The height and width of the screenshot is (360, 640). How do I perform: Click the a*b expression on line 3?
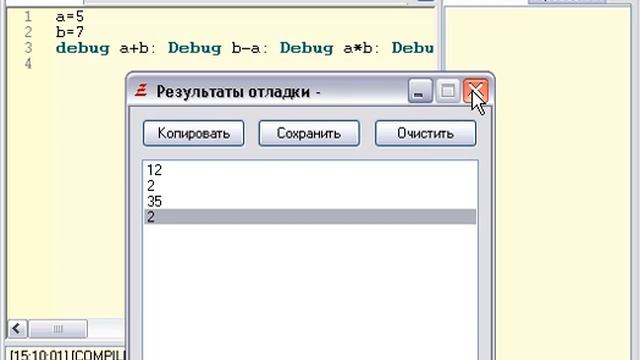tap(358, 48)
